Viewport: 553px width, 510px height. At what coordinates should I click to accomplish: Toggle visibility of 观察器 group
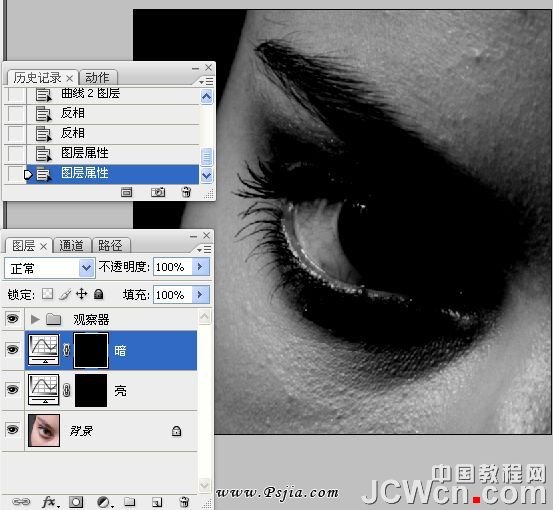click(x=13, y=319)
